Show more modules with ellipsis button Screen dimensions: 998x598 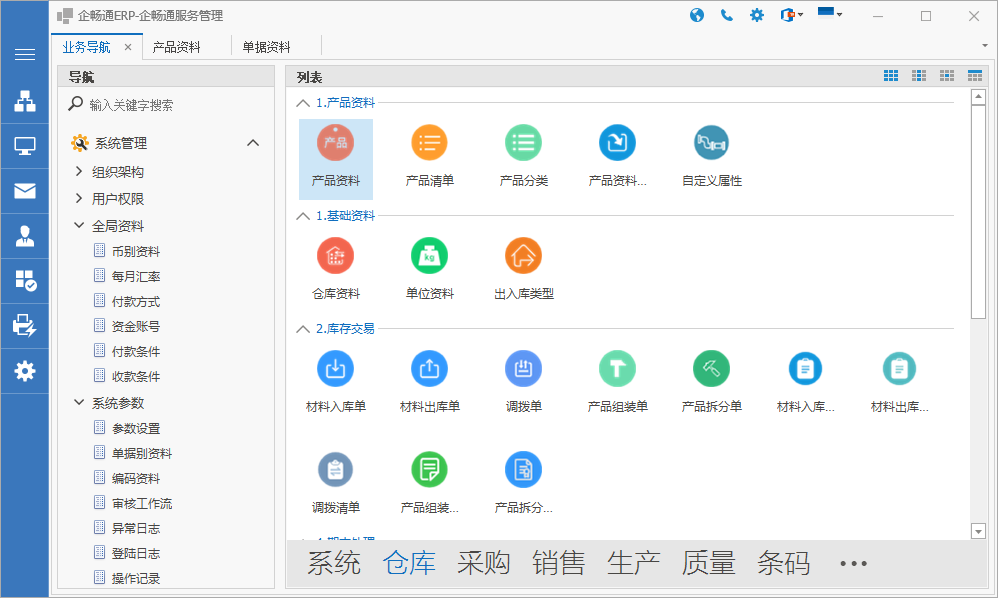click(853, 564)
